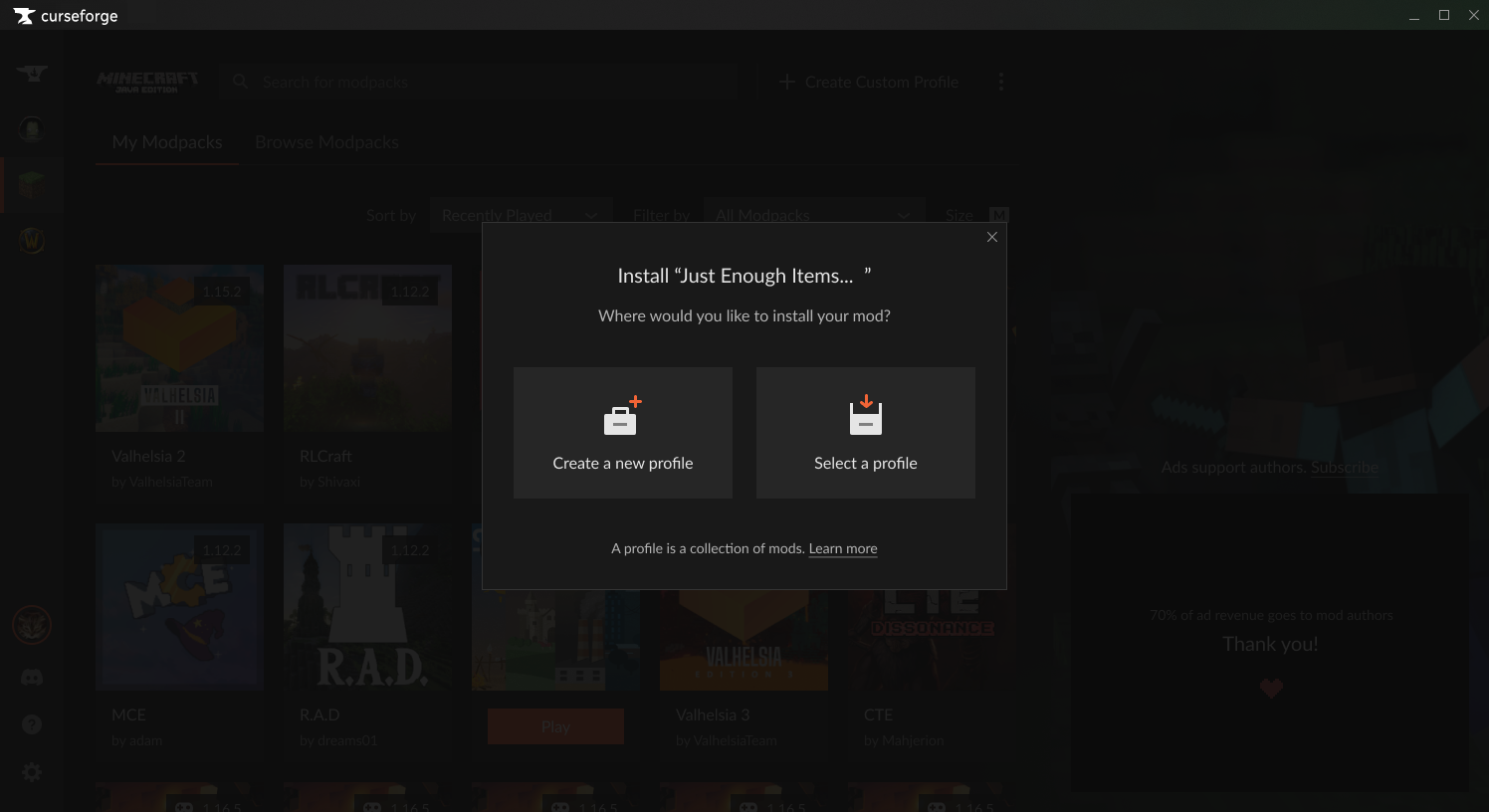1489x812 pixels.
Task: Click Create Custom Profile
Action: (x=869, y=83)
